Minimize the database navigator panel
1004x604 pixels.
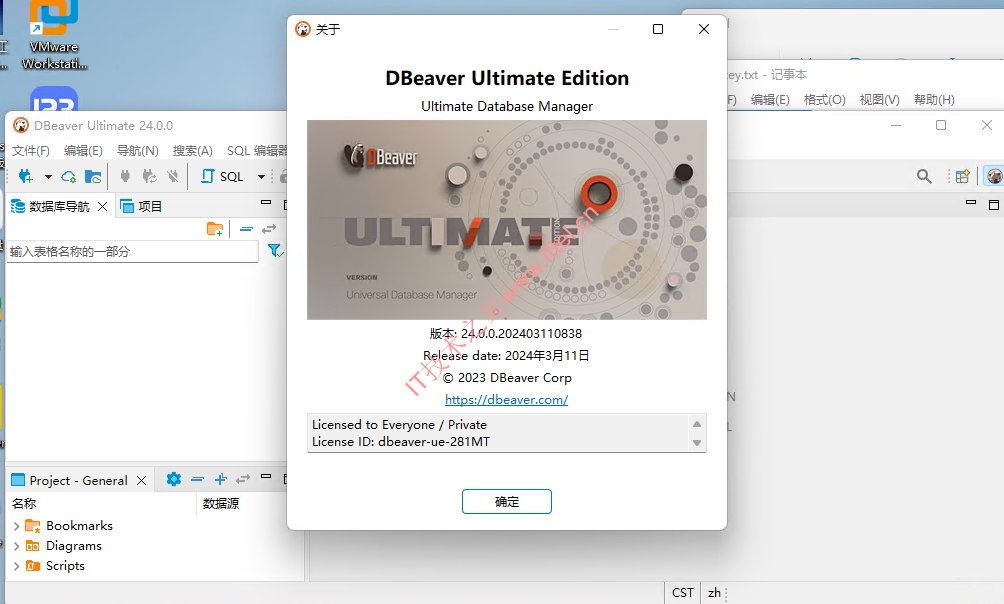tap(266, 202)
